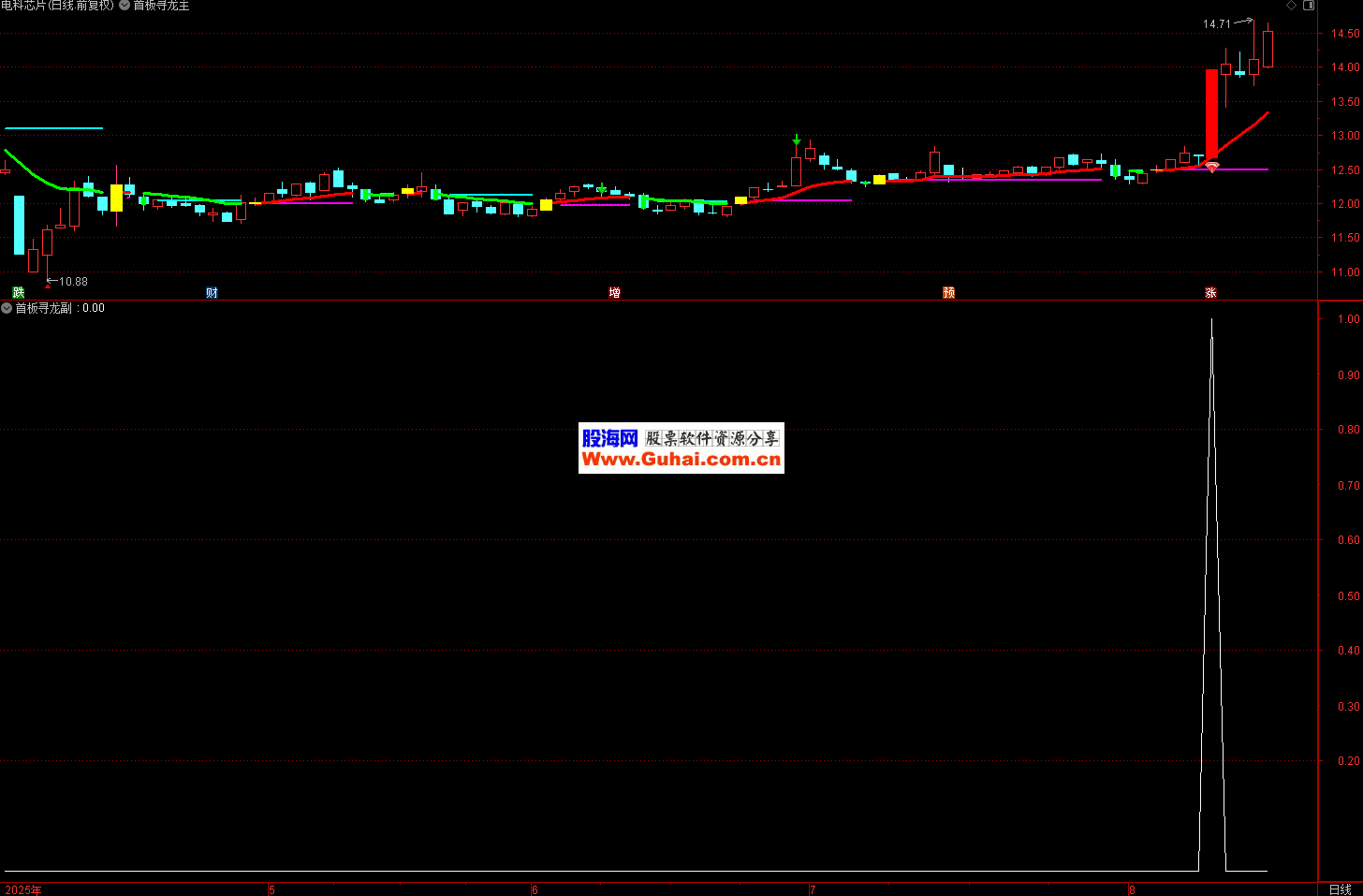Screen dimensions: 1363x896
Task: Click month 8 on the time axis
Action: pos(1132,889)
